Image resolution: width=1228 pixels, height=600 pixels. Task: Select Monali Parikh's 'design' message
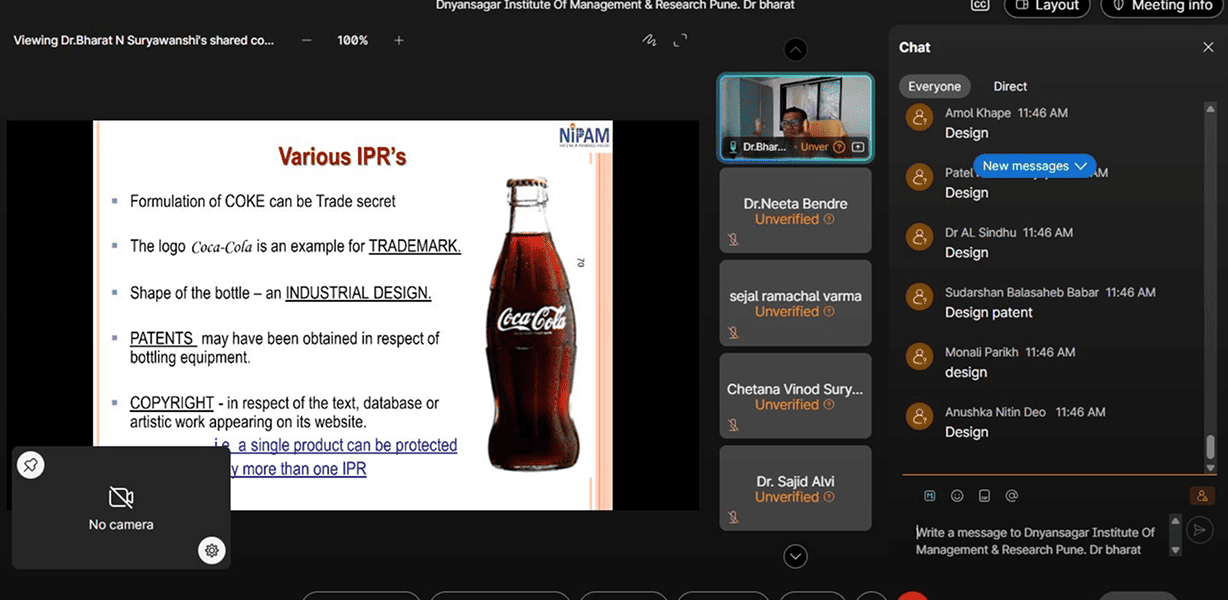(x=966, y=372)
